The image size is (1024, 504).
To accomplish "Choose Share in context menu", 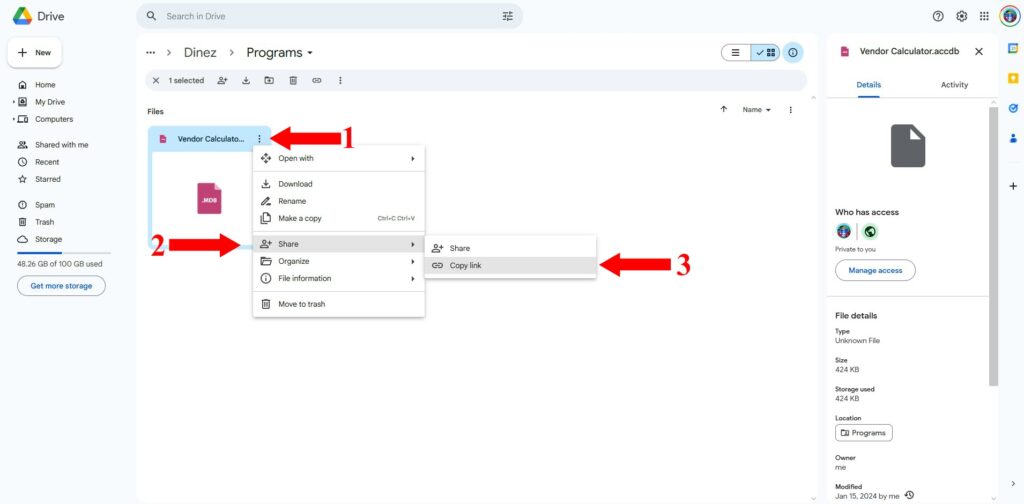I will [338, 244].
